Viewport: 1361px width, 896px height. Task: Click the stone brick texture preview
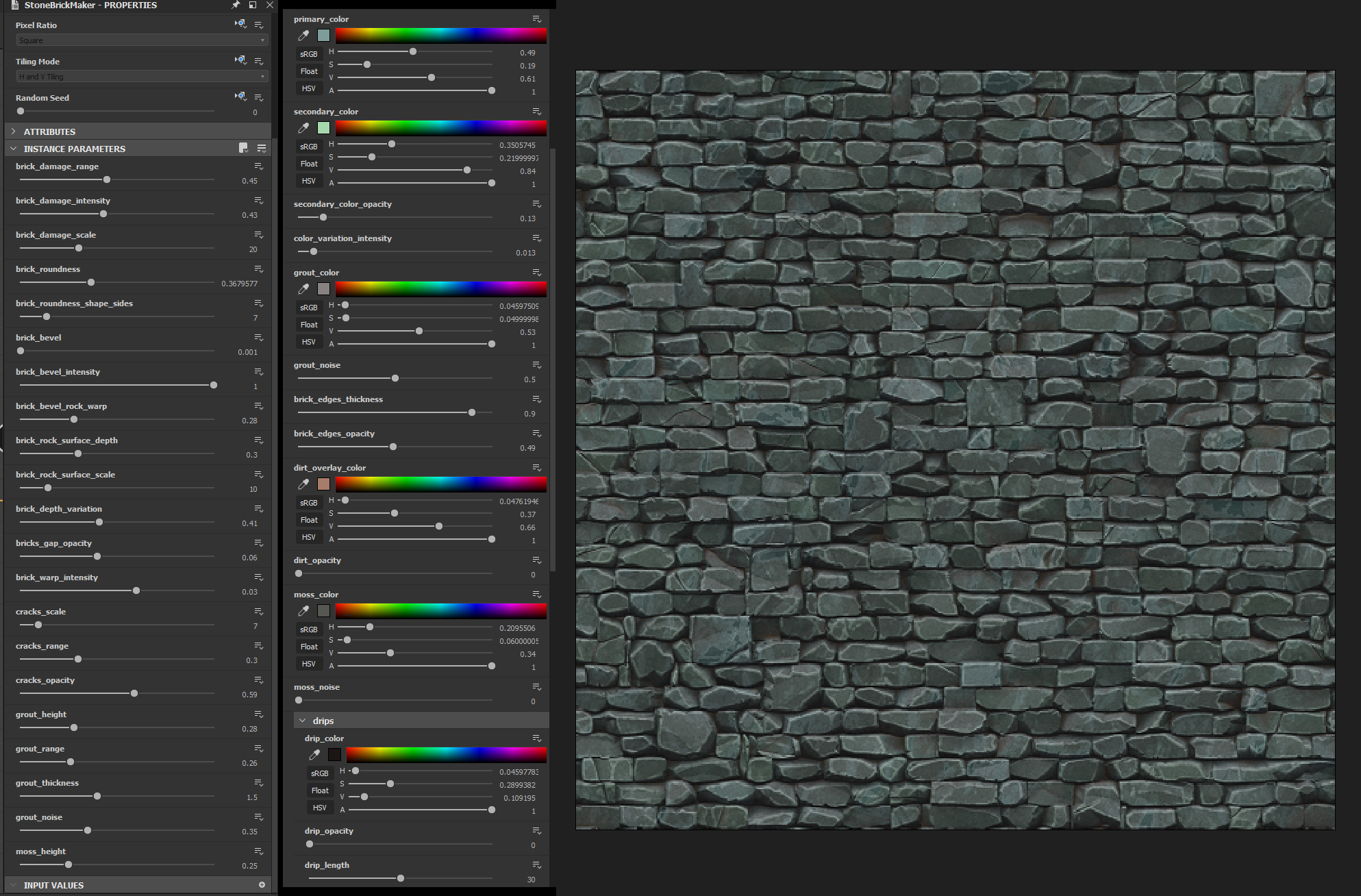[x=955, y=449]
